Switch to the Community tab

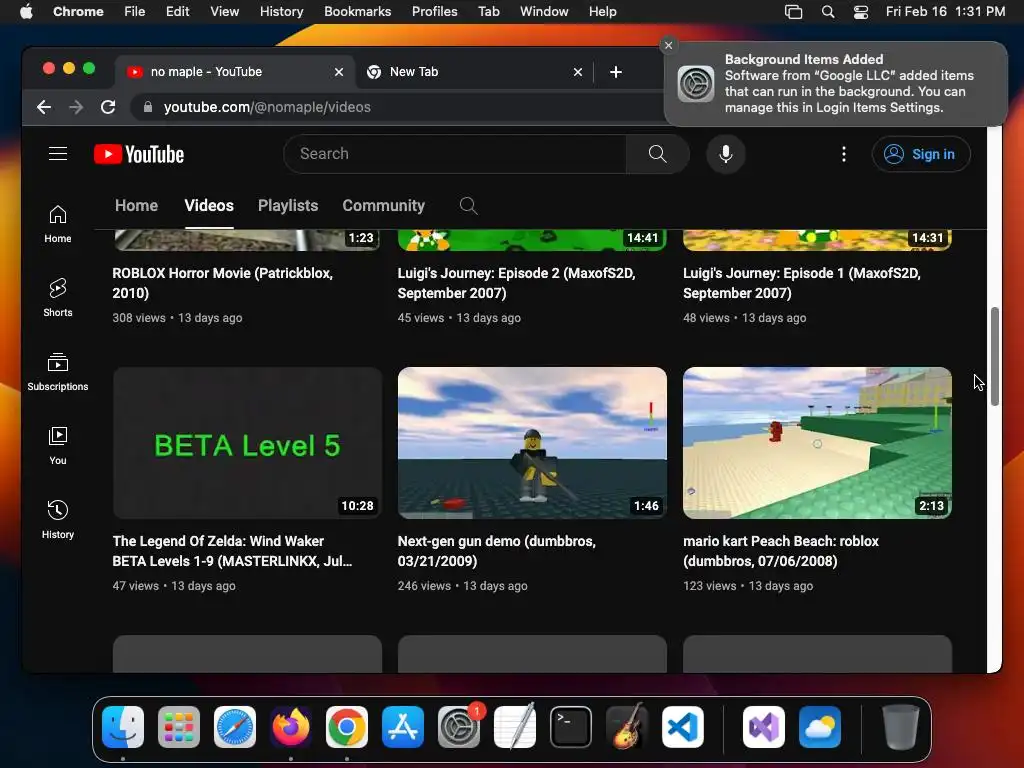pyautogui.click(x=383, y=206)
